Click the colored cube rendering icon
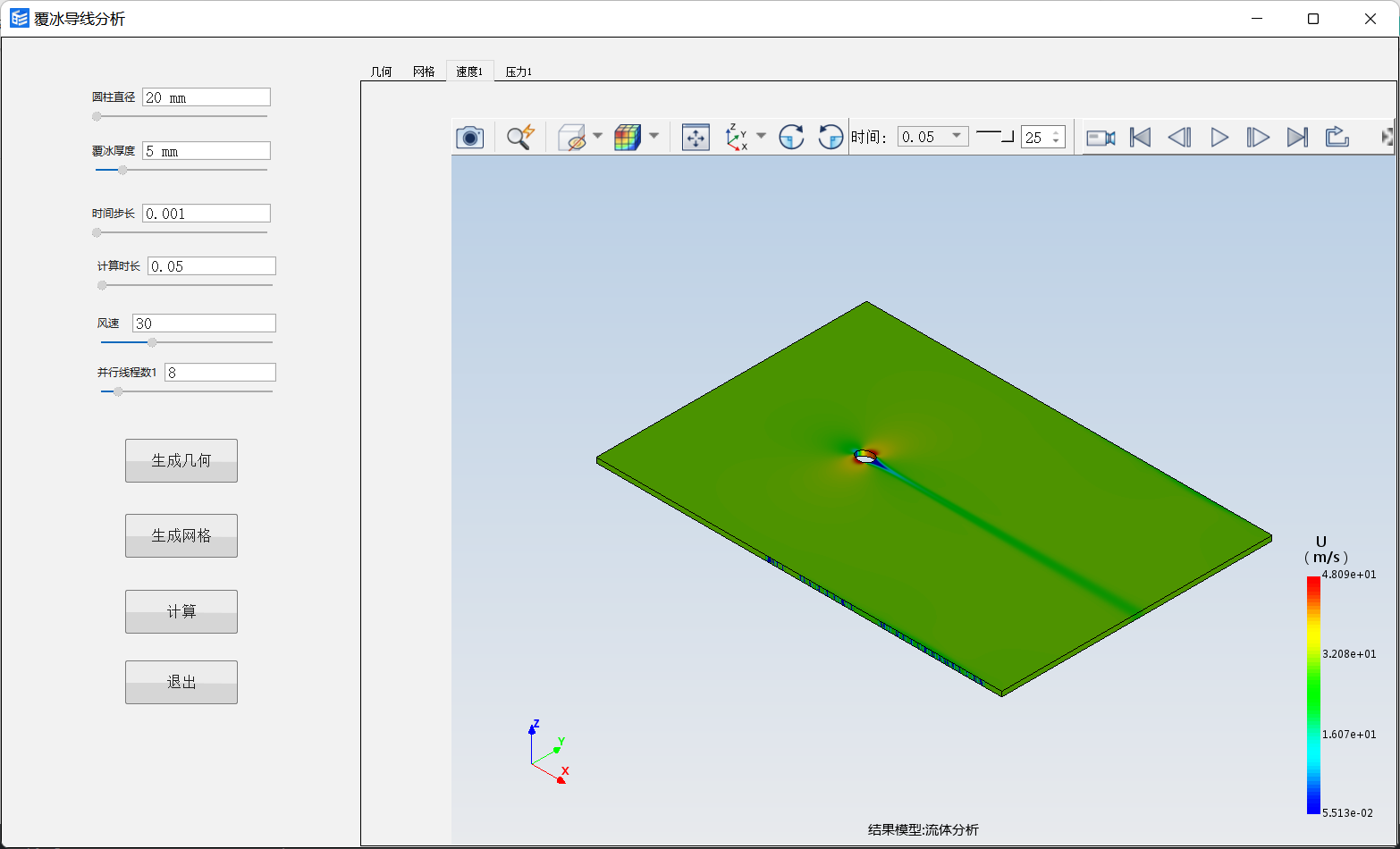This screenshot has height=849, width=1400. [x=628, y=137]
